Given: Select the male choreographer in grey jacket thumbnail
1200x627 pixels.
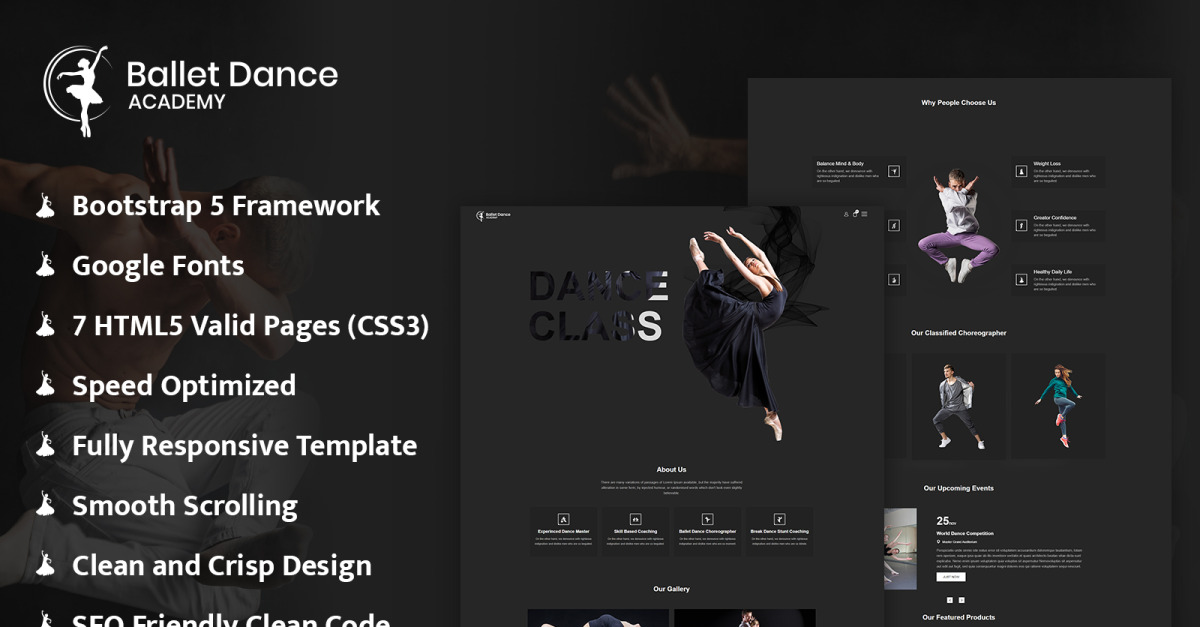Looking at the screenshot, I should click(x=959, y=406).
